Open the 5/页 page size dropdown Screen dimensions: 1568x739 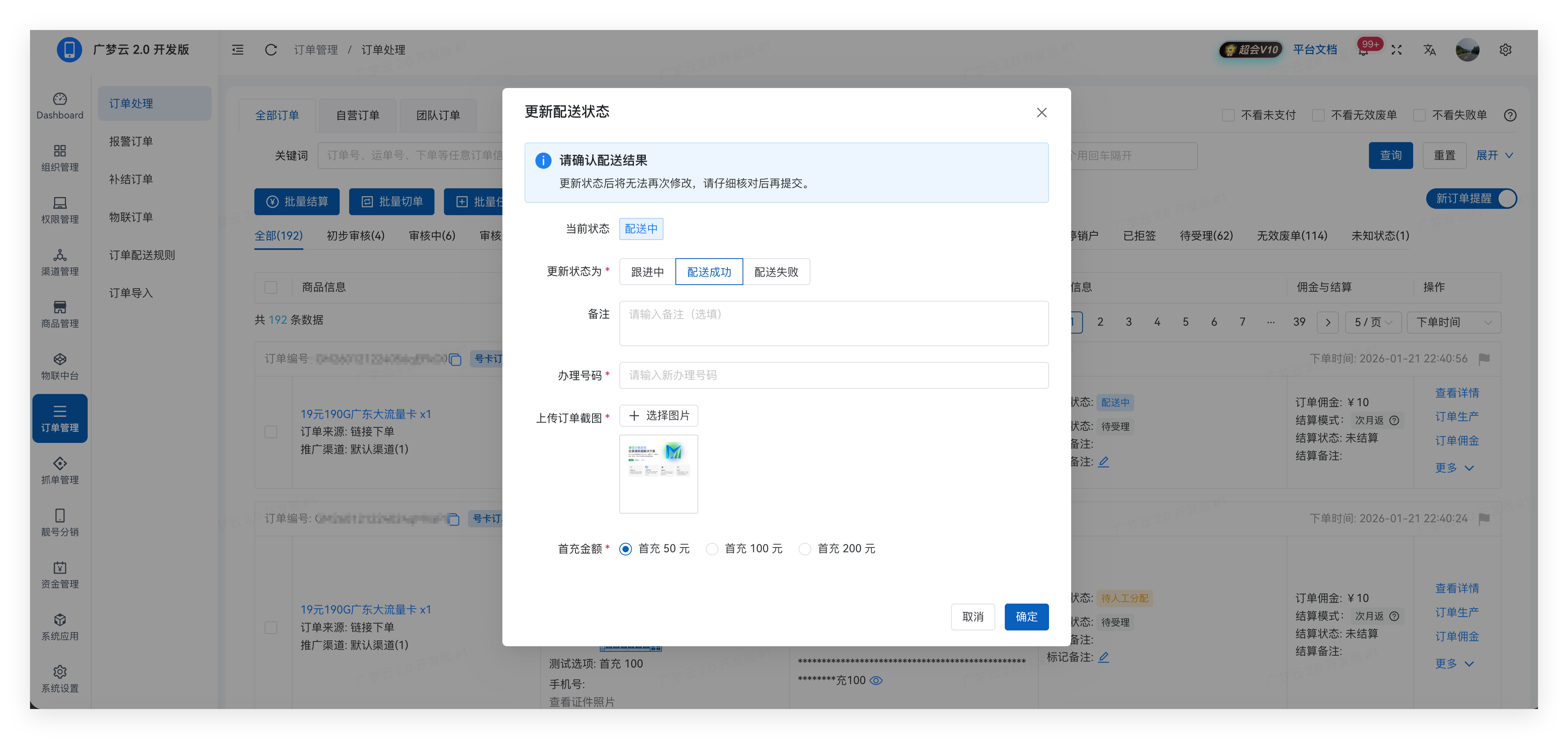[1372, 323]
